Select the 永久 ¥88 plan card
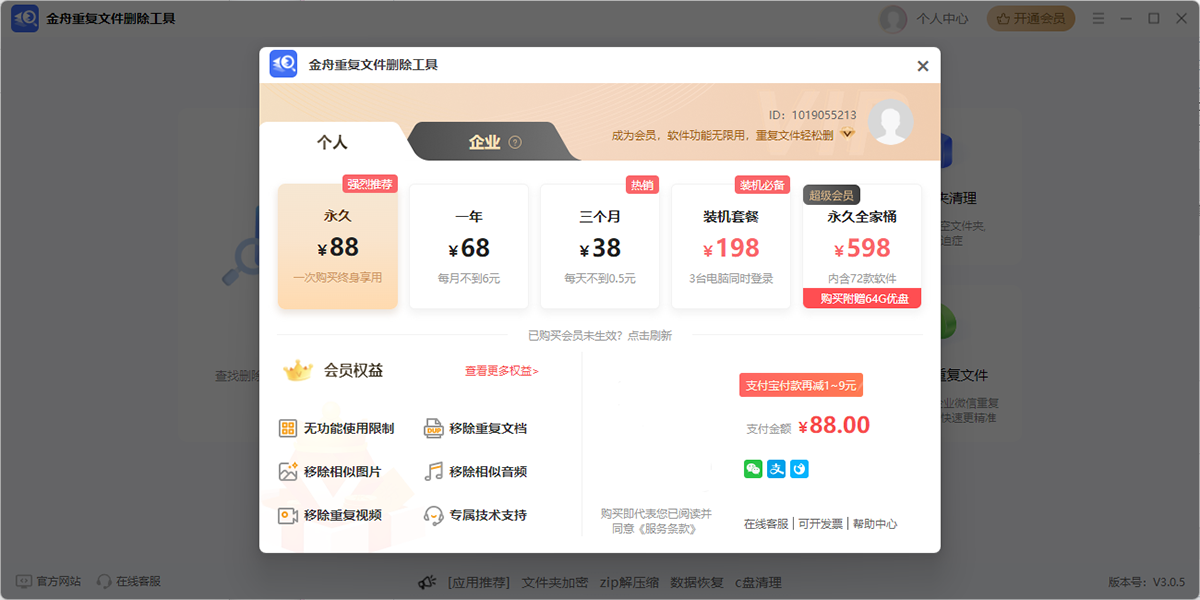Image resolution: width=1200 pixels, height=600 pixels. (x=337, y=245)
